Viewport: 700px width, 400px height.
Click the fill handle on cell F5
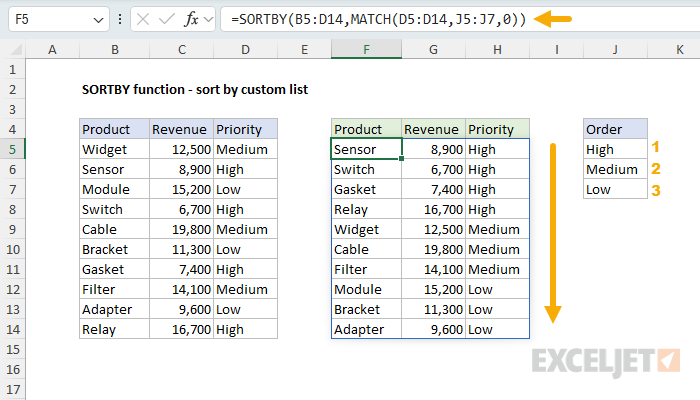[401, 158]
